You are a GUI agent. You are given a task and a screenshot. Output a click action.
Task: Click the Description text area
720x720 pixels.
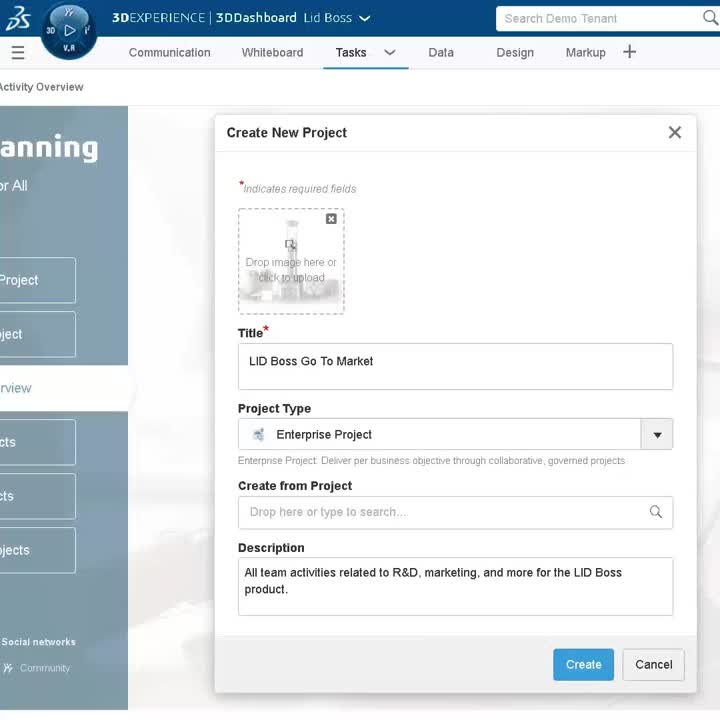pos(456,586)
